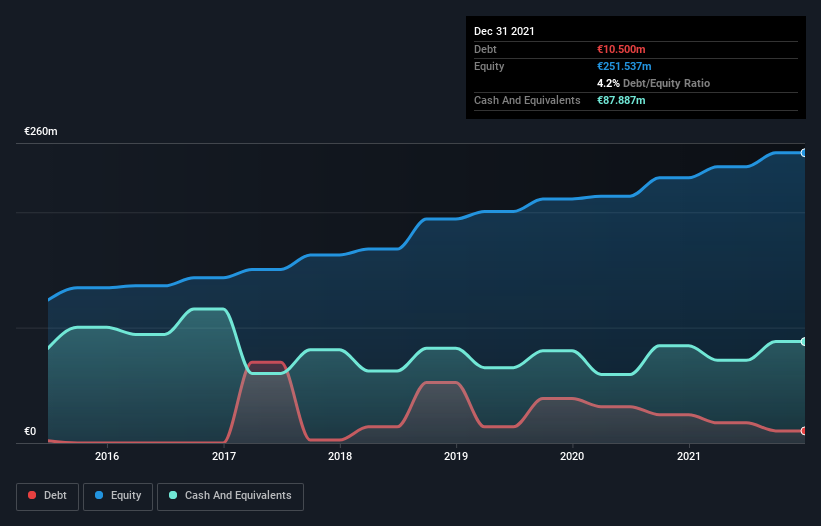821x526 pixels.
Task: Toggle the Debt series legend button
Action: pyautogui.click(x=48, y=496)
